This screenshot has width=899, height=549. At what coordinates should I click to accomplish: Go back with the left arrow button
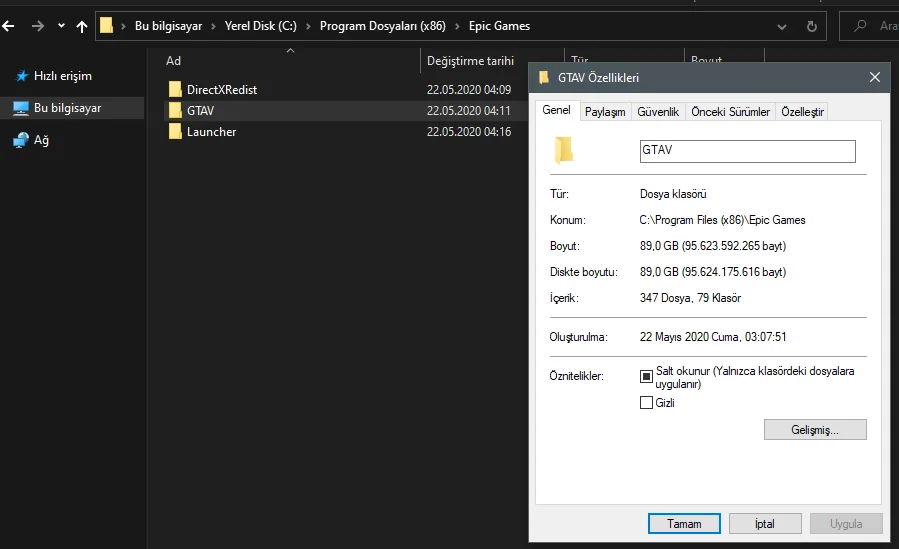(x=8, y=26)
